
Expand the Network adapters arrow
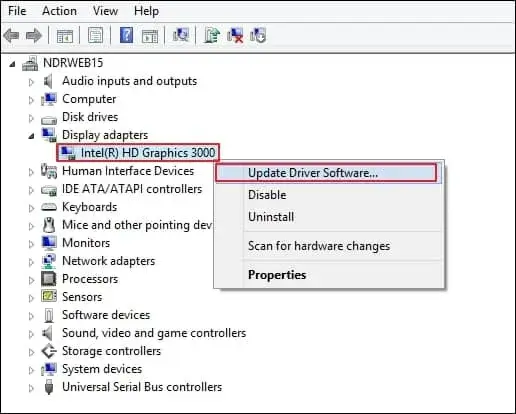click(x=31, y=262)
